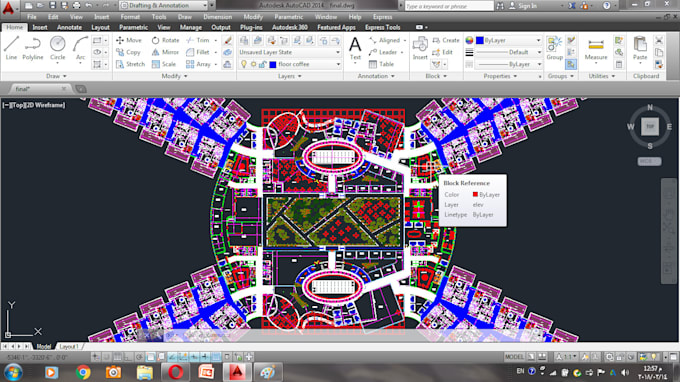
Task: Toggle the grid display in status bar
Action: 118,357
